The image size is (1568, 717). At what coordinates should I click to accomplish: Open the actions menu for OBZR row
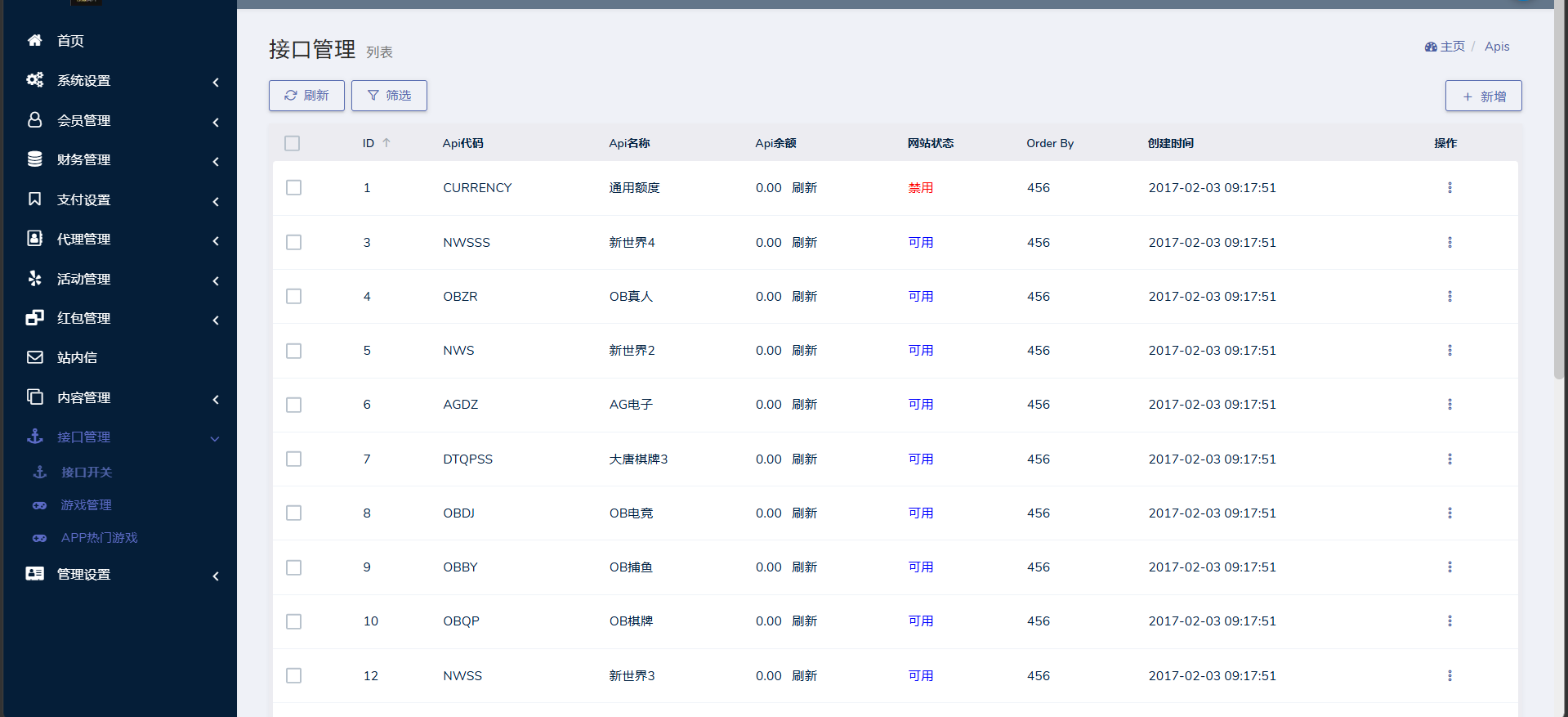(x=1450, y=296)
